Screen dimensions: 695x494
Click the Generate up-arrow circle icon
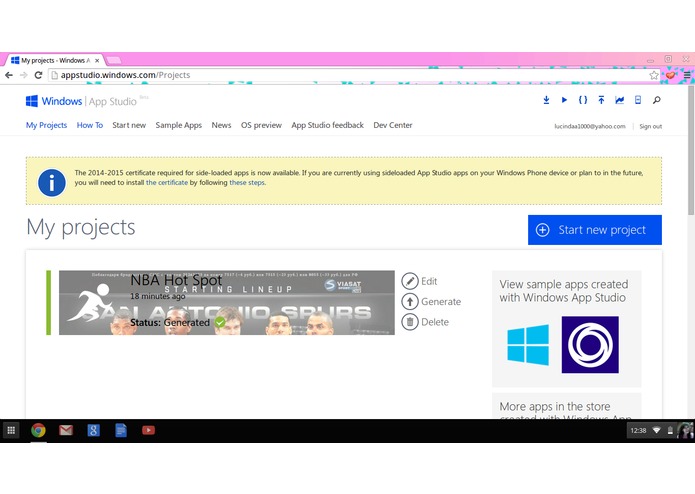410,301
